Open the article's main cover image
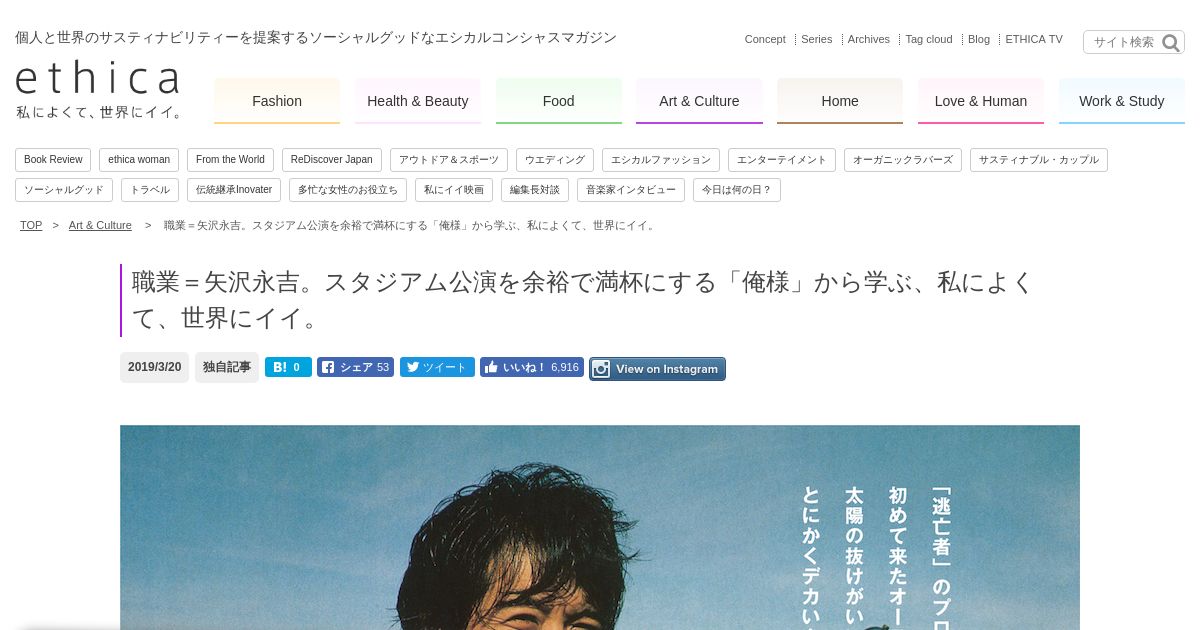1200x630 pixels. click(600, 527)
